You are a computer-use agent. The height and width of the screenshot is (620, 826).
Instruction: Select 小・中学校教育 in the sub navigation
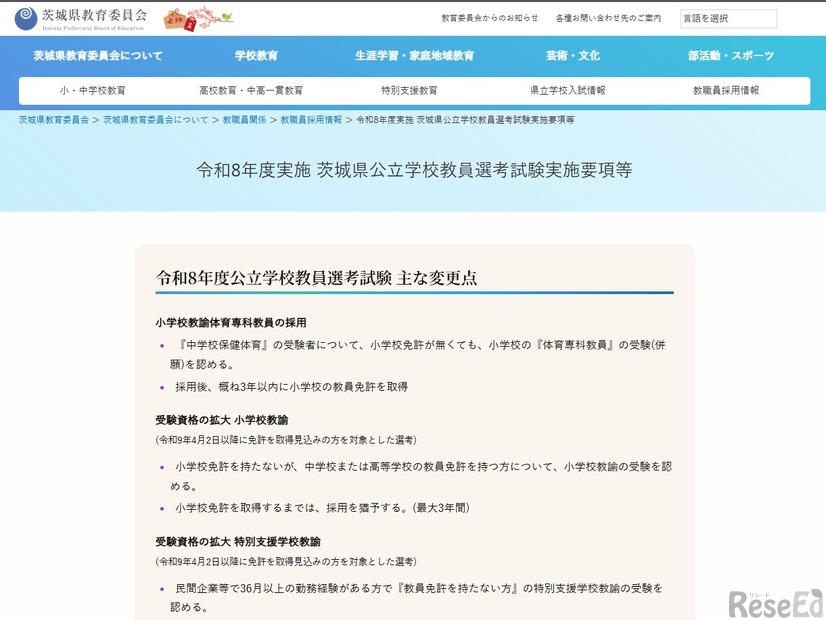click(95, 90)
